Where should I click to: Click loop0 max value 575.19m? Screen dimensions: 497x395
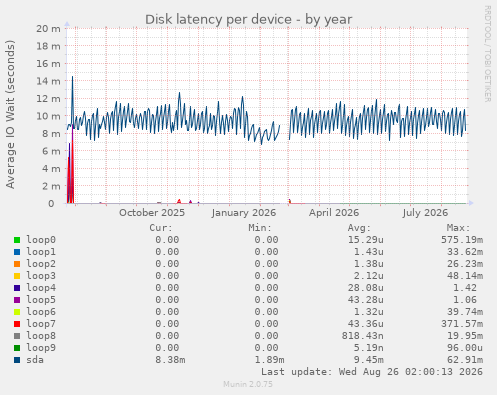coord(462,240)
